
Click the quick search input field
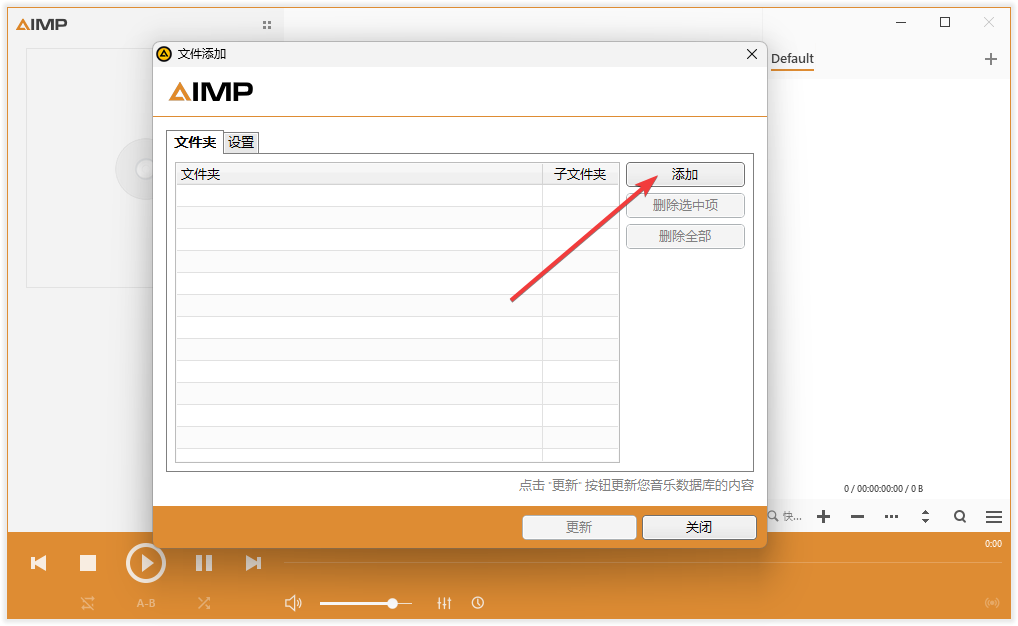[x=789, y=516]
